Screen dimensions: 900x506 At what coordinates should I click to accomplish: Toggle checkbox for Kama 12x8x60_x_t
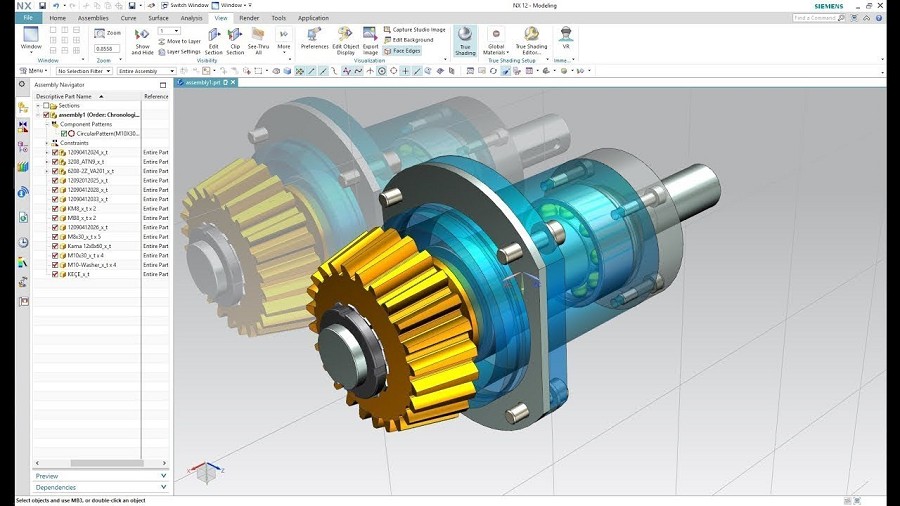[55, 246]
